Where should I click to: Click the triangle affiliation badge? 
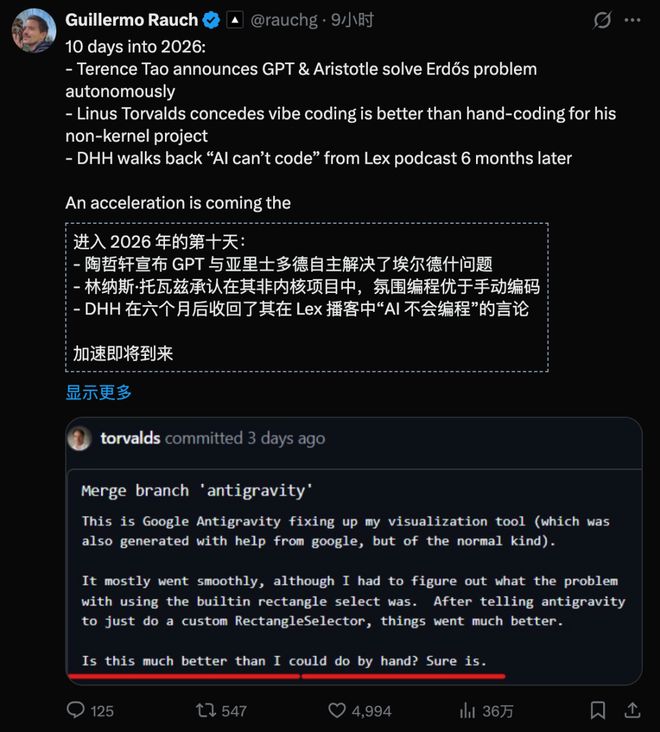pyautogui.click(x=234, y=19)
